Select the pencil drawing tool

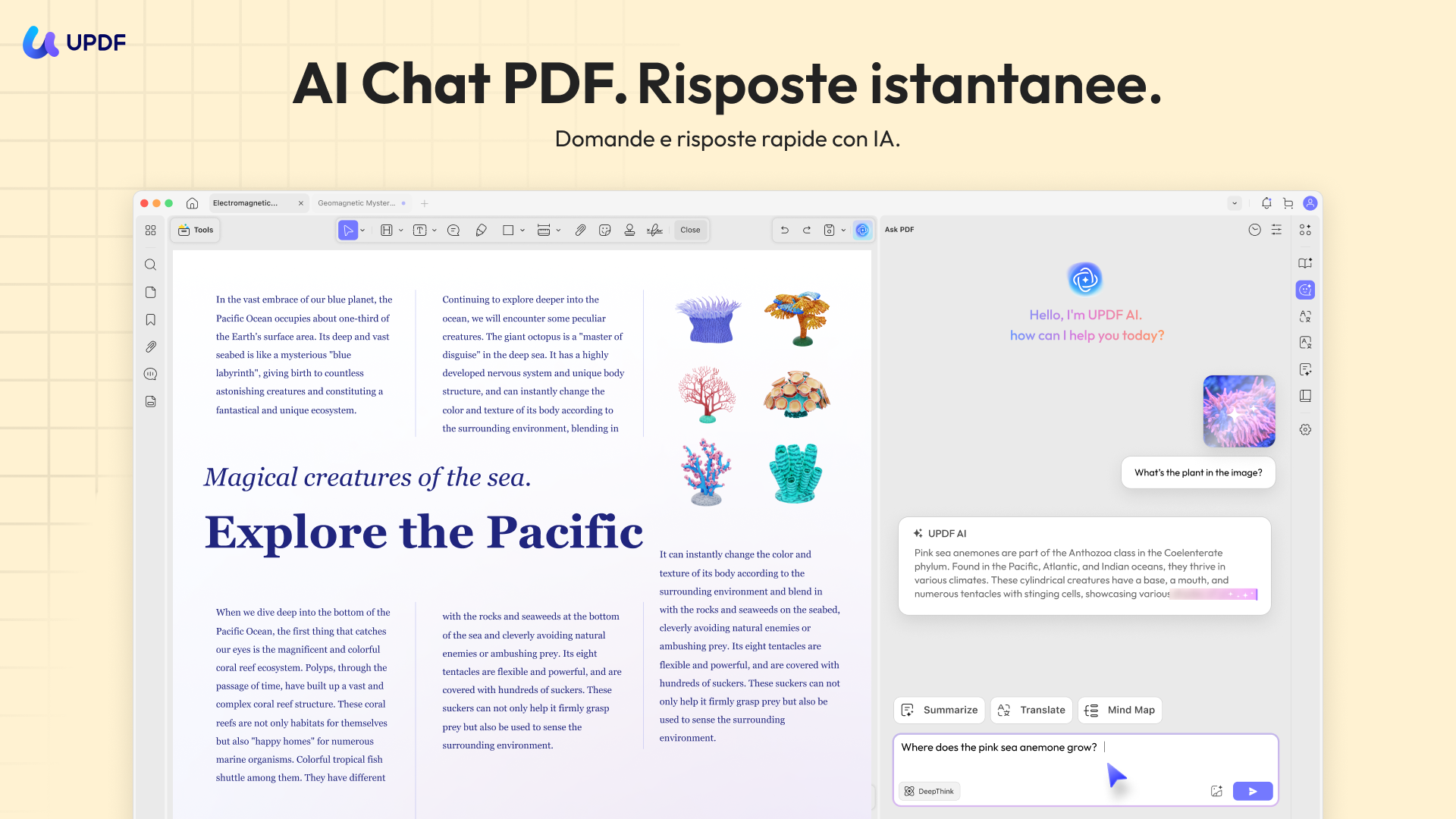(x=481, y=230)
